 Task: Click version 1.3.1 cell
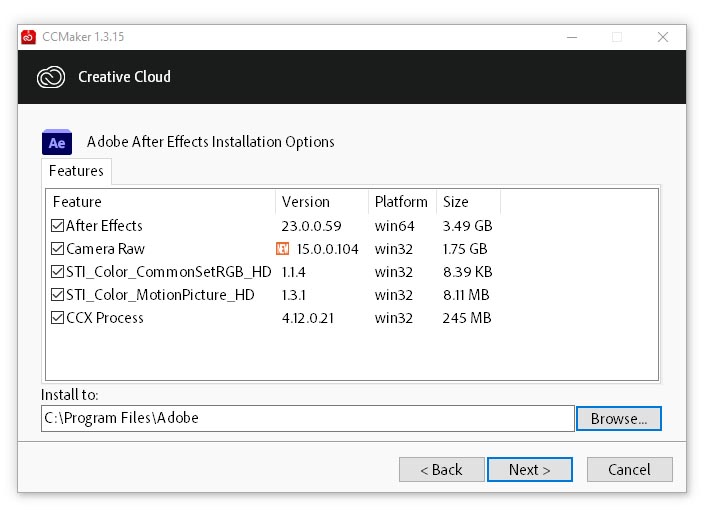click(293, 295)
